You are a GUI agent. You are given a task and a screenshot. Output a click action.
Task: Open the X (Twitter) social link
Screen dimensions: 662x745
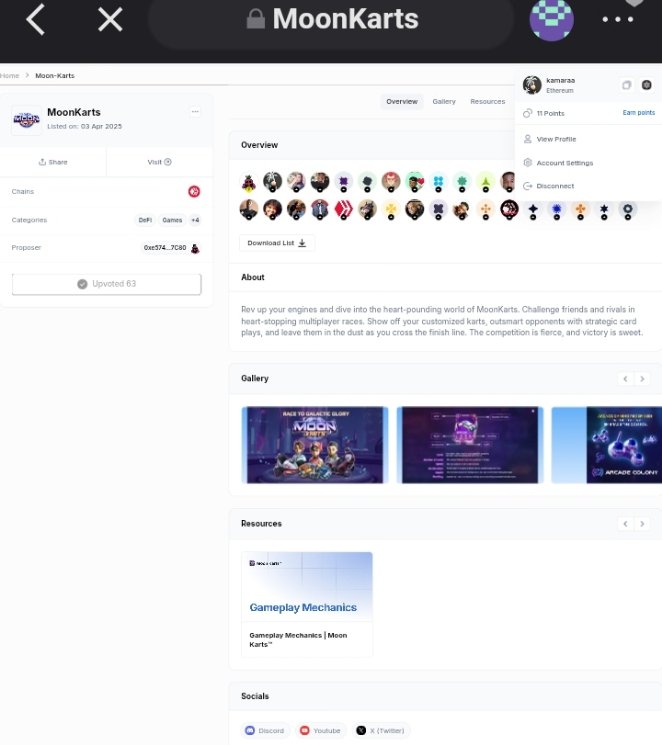381,730
